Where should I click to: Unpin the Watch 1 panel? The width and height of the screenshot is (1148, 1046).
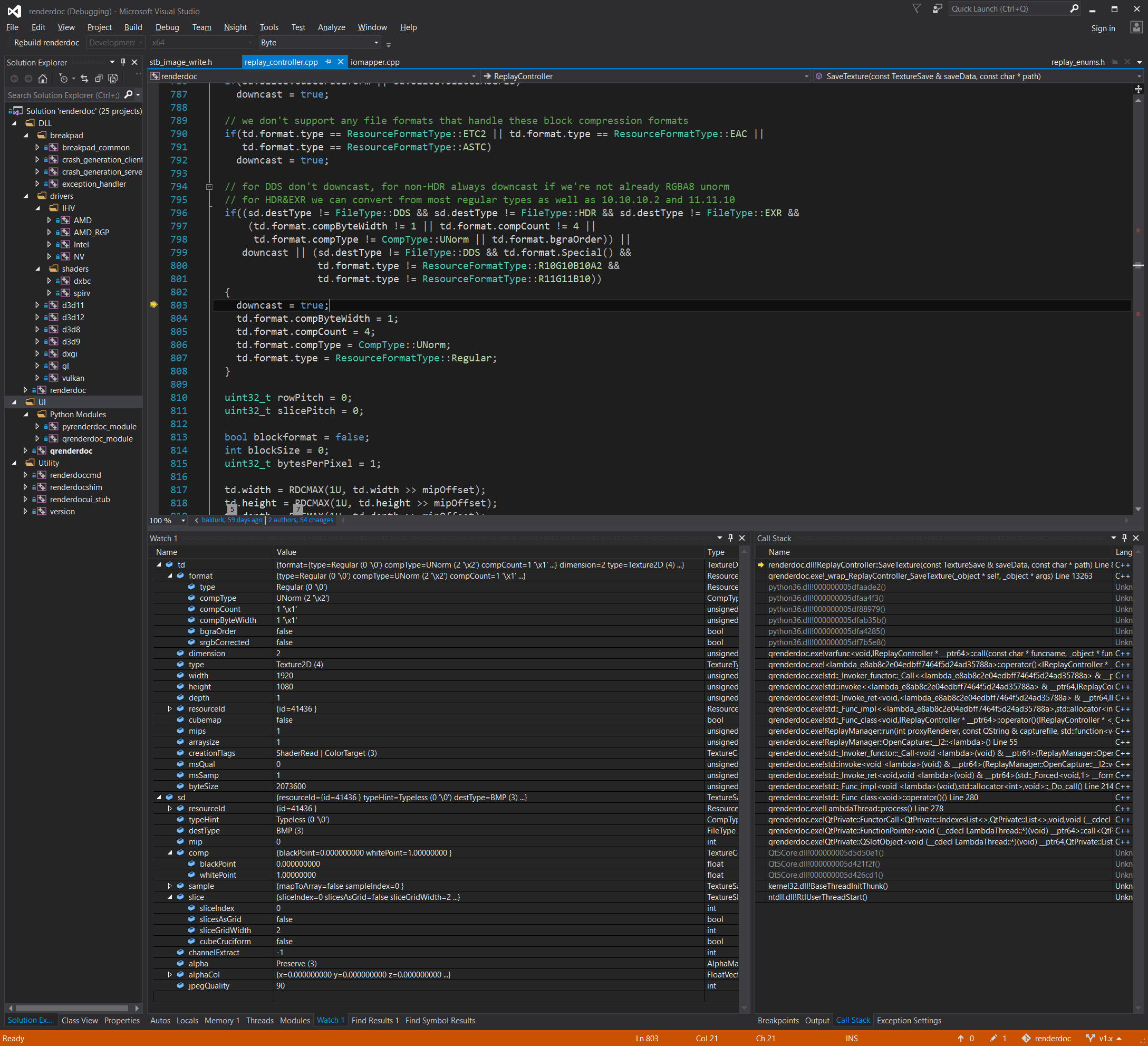coord(730,538)
